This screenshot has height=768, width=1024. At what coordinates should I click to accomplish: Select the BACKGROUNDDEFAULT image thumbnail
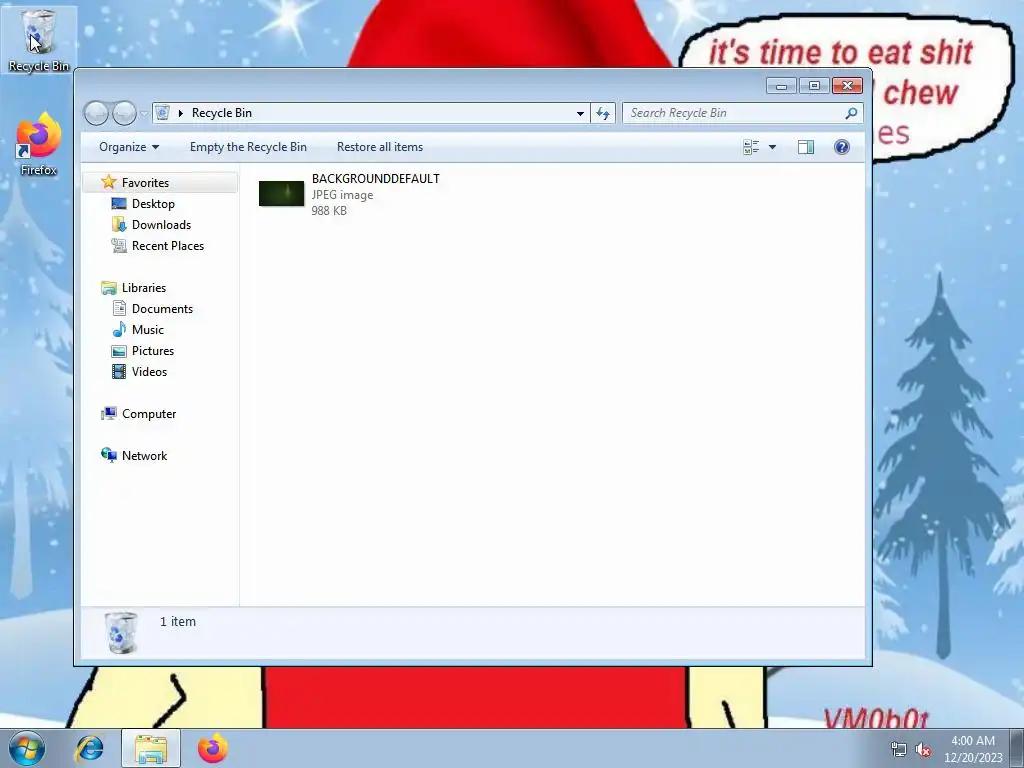click(x=281, y=194)
